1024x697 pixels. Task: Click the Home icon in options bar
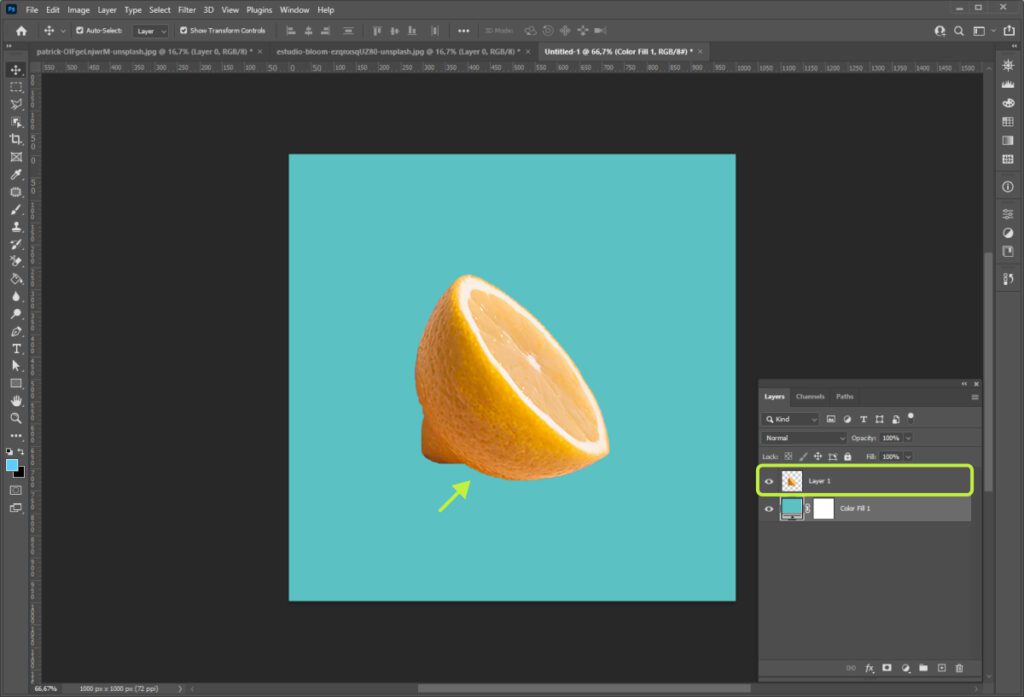(x=21, y=31)
